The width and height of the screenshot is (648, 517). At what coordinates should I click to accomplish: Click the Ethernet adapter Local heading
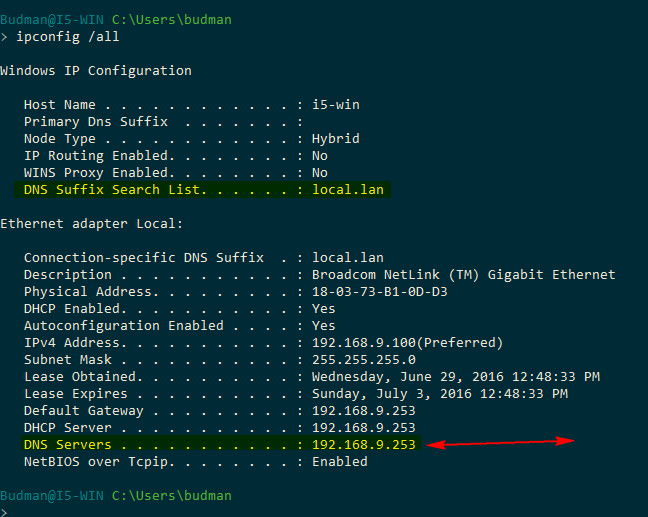[91, 224]
